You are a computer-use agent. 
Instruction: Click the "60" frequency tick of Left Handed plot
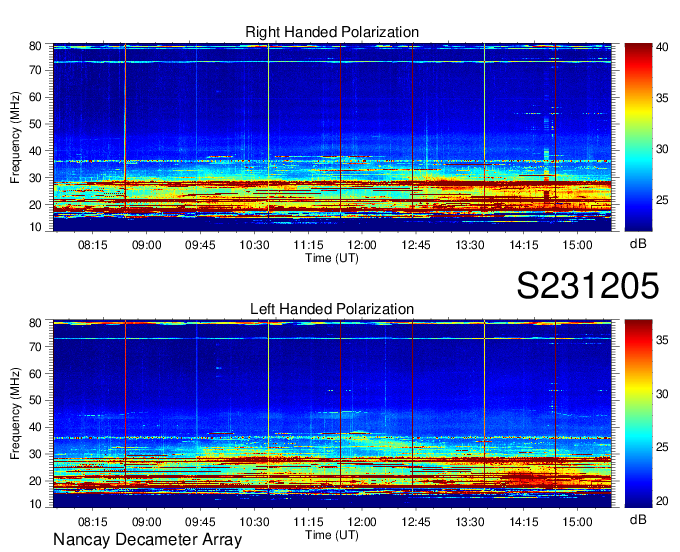pyautogui.click(x=35, y=373)
